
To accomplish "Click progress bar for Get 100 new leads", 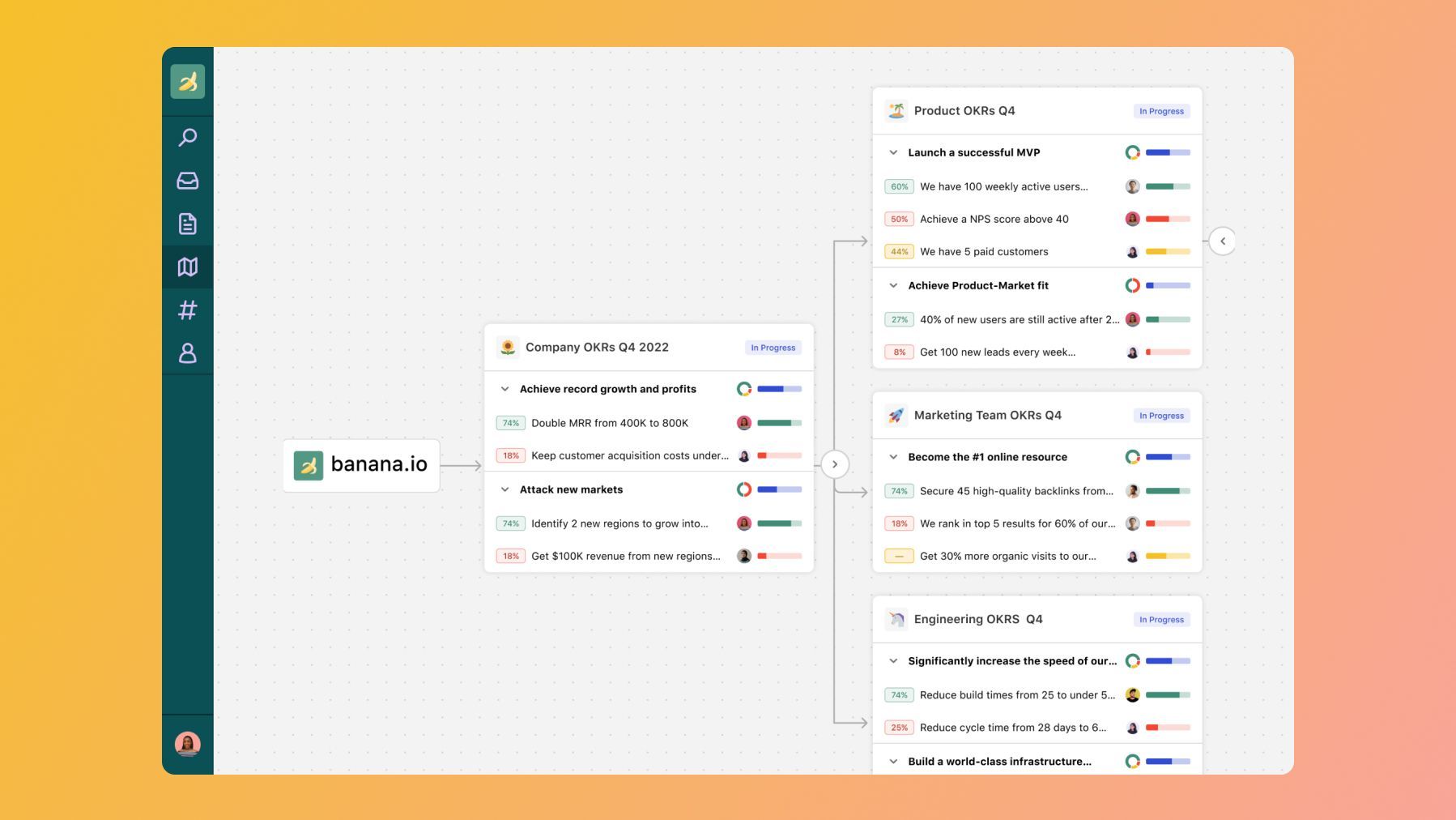I will tap(1168, 352).
